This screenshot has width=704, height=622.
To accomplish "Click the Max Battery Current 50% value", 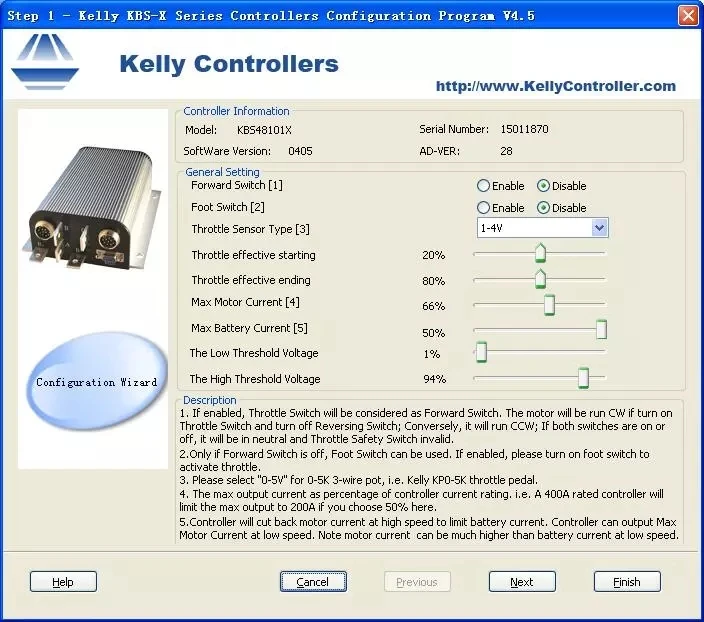I will tap(433, 333).
